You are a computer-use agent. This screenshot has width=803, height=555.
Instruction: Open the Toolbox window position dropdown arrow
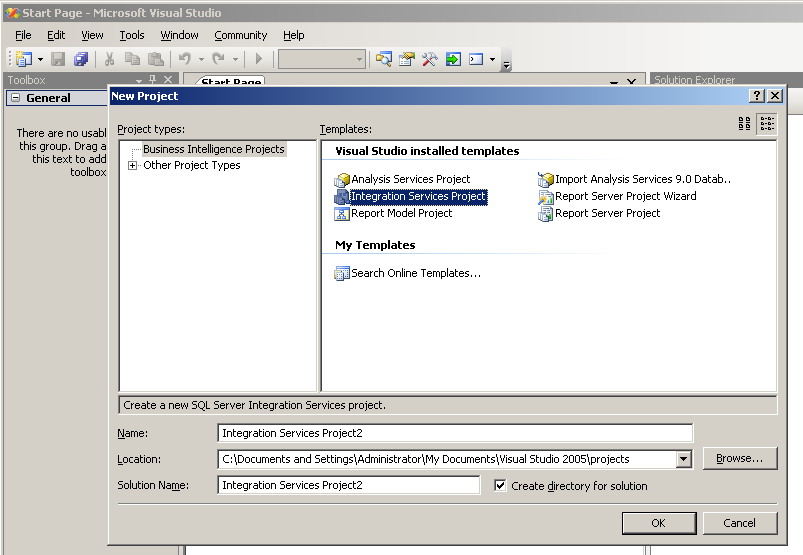139,81
